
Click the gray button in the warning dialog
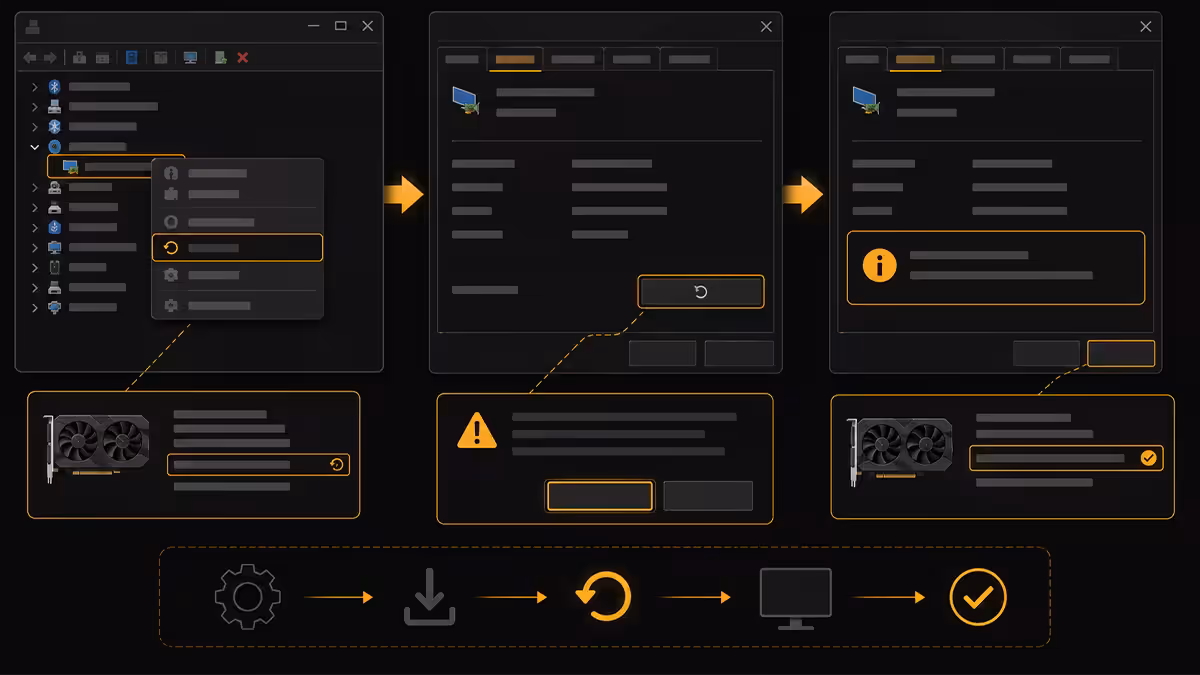[707, 495]
